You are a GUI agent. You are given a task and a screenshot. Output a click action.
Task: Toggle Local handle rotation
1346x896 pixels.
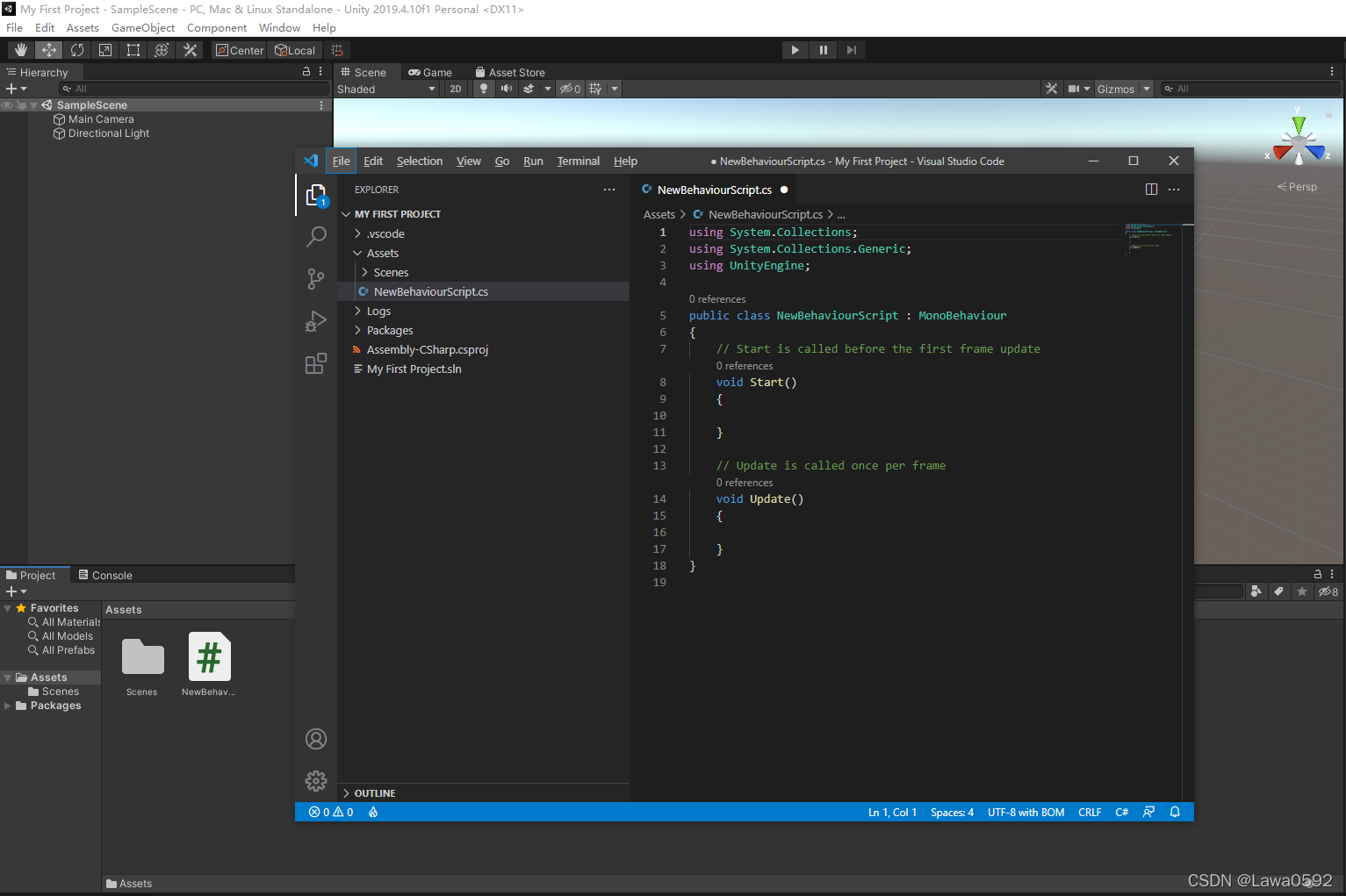[x=295, y=50]
